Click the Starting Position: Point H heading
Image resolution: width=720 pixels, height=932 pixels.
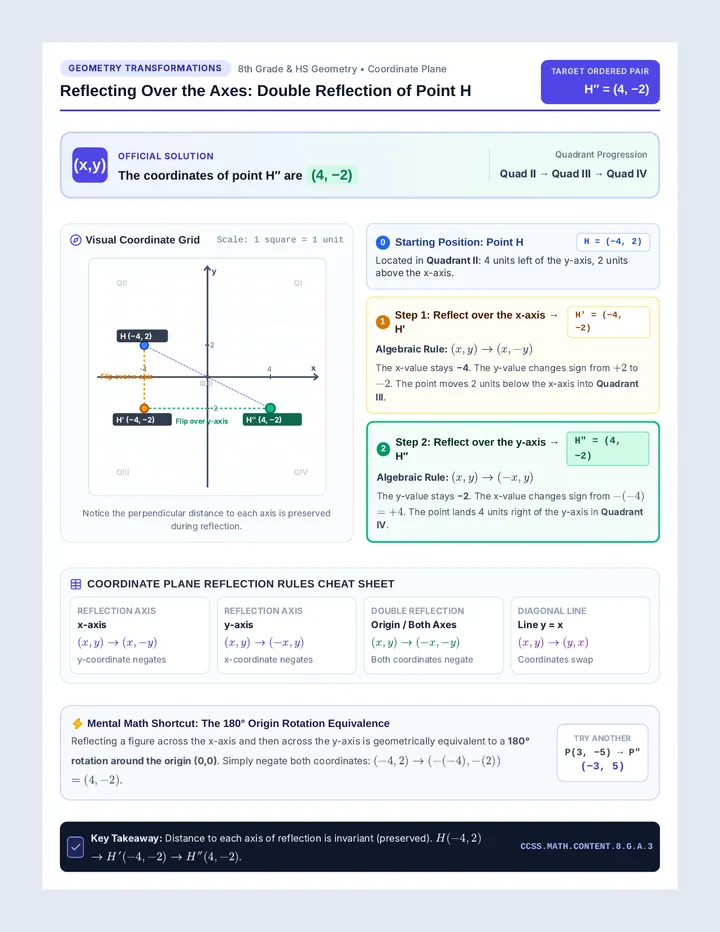(x=459, y=243)
